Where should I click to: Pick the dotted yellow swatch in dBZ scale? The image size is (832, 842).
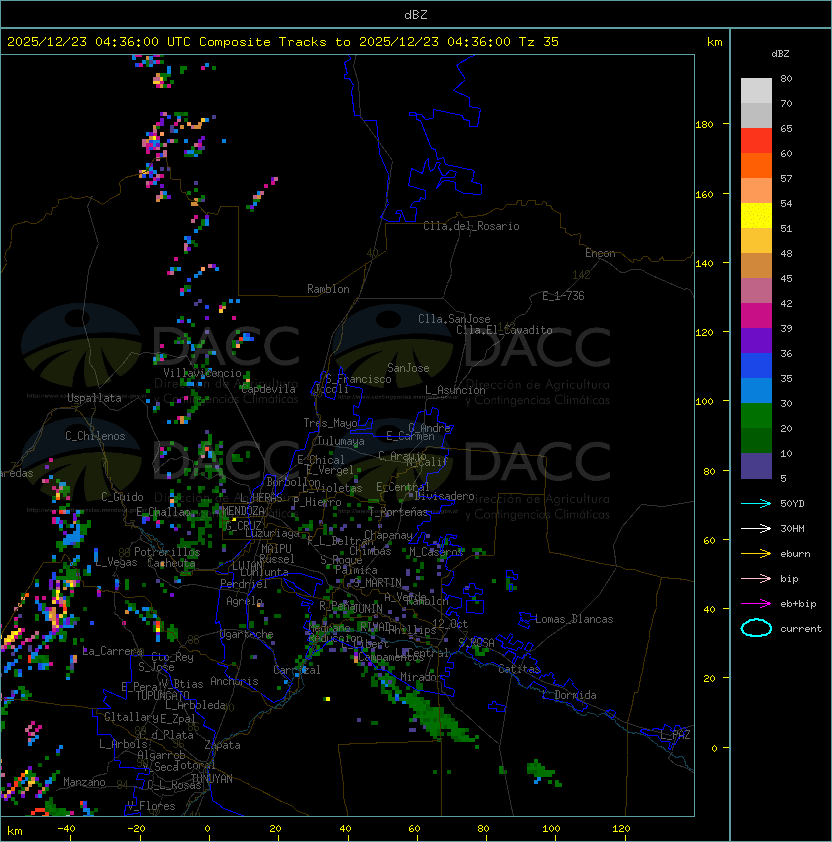tap(756, 215)
